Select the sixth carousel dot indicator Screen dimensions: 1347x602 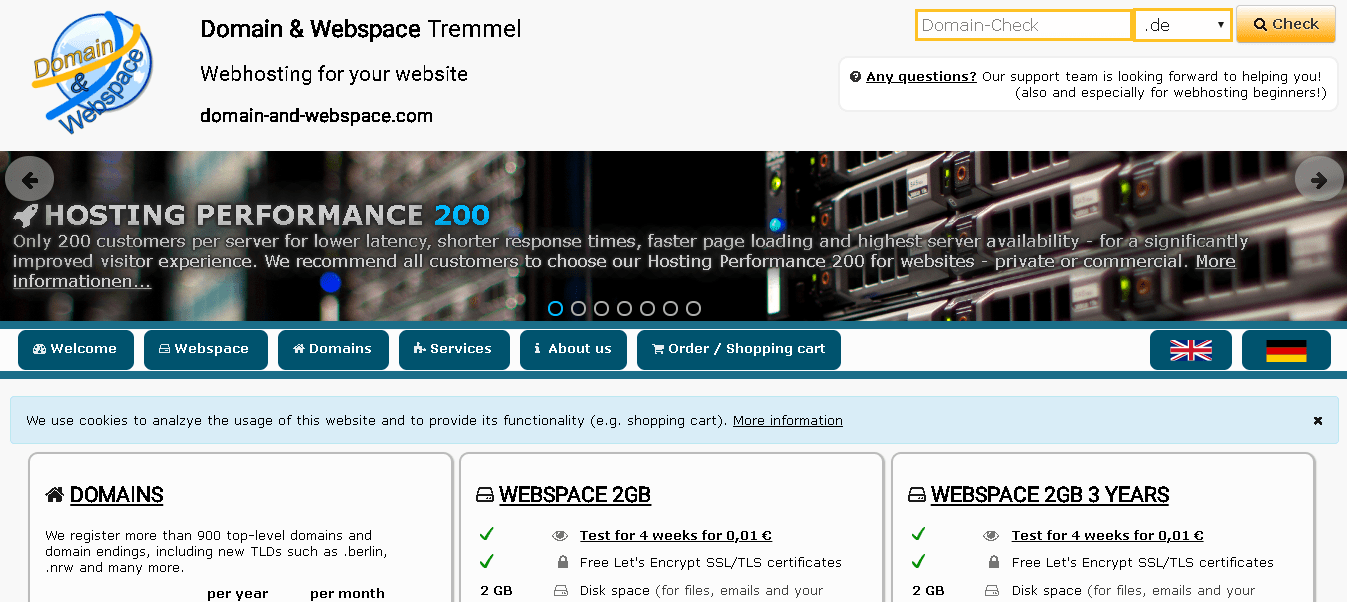point(670,308)
